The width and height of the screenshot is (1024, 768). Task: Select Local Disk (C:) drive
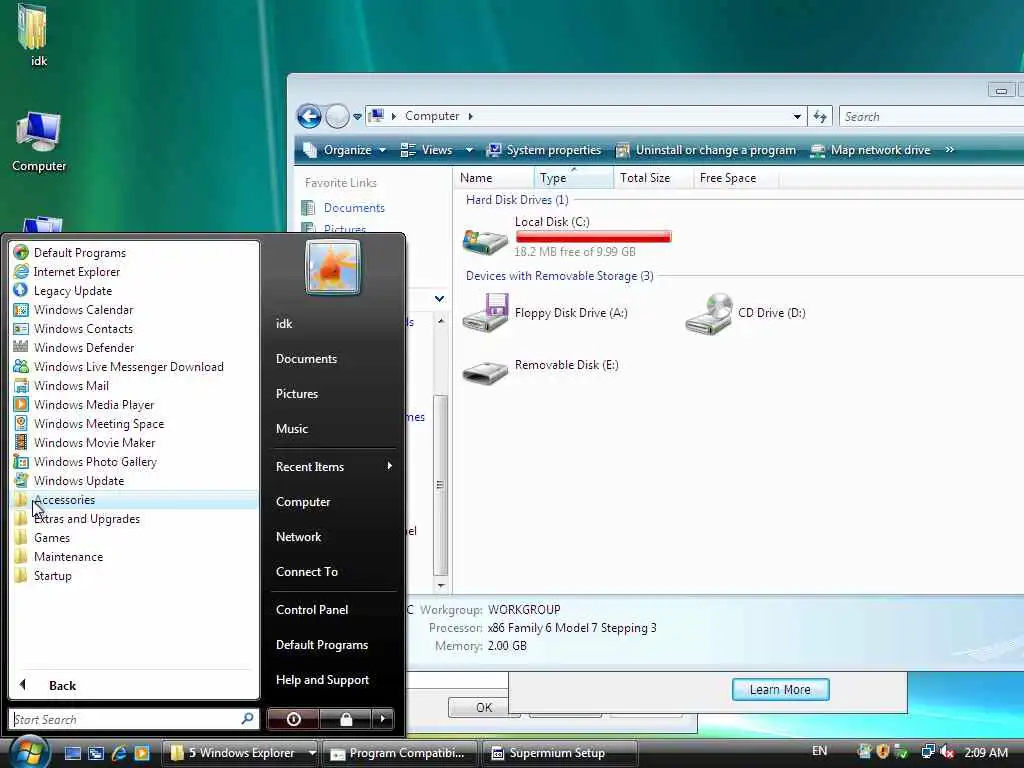point(568,236)
